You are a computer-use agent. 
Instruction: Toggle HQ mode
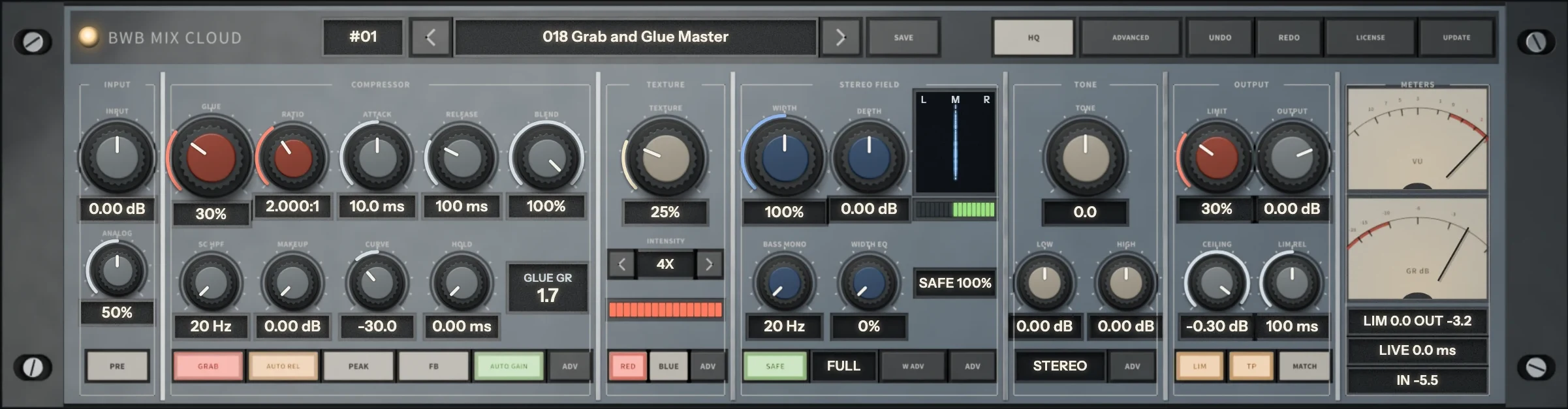pyautogui.click(x=1033, y=37)
